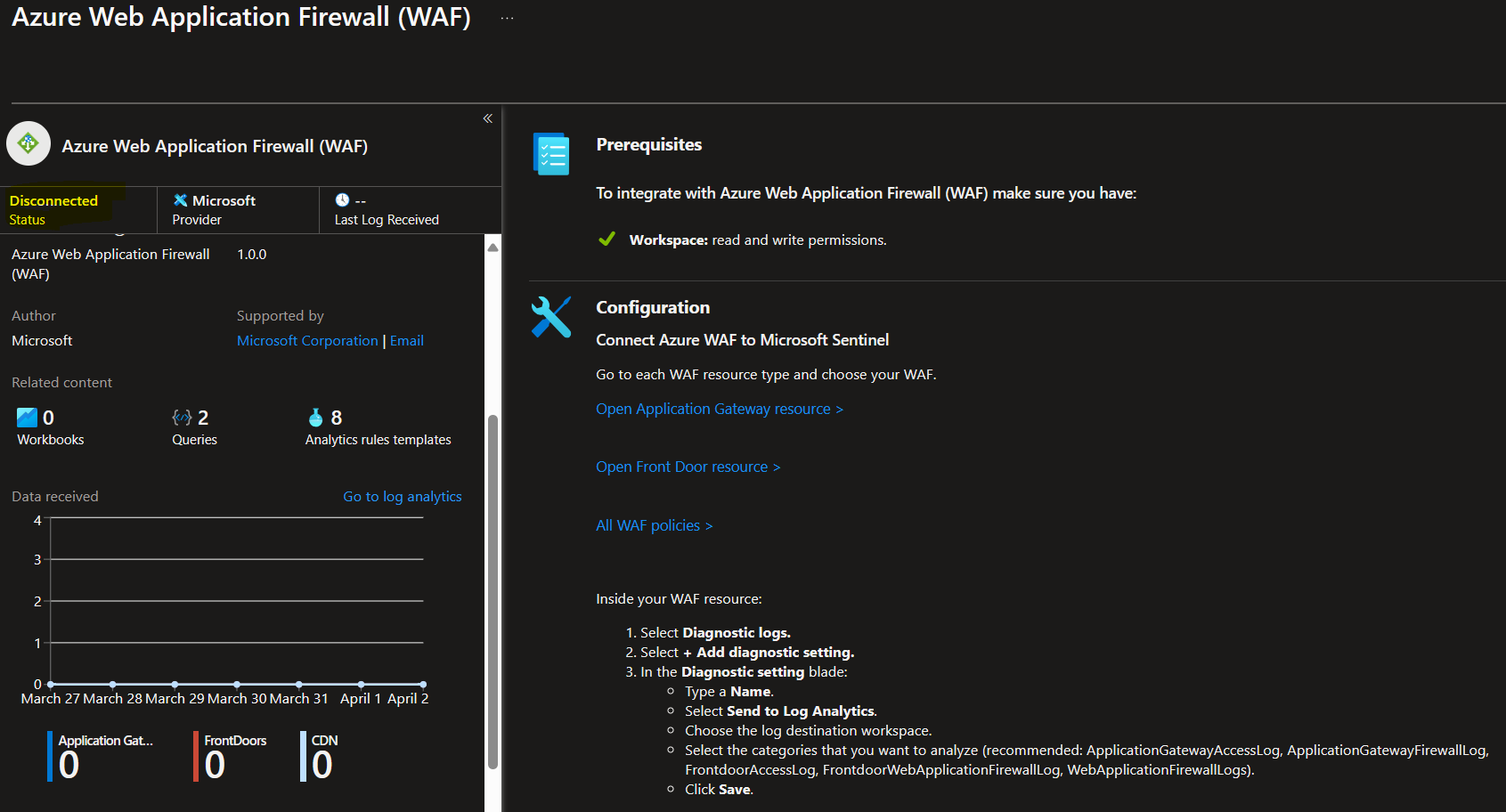Click the 8 Analytics rules templates count
1506x812 pixels.
click(337, 418)
